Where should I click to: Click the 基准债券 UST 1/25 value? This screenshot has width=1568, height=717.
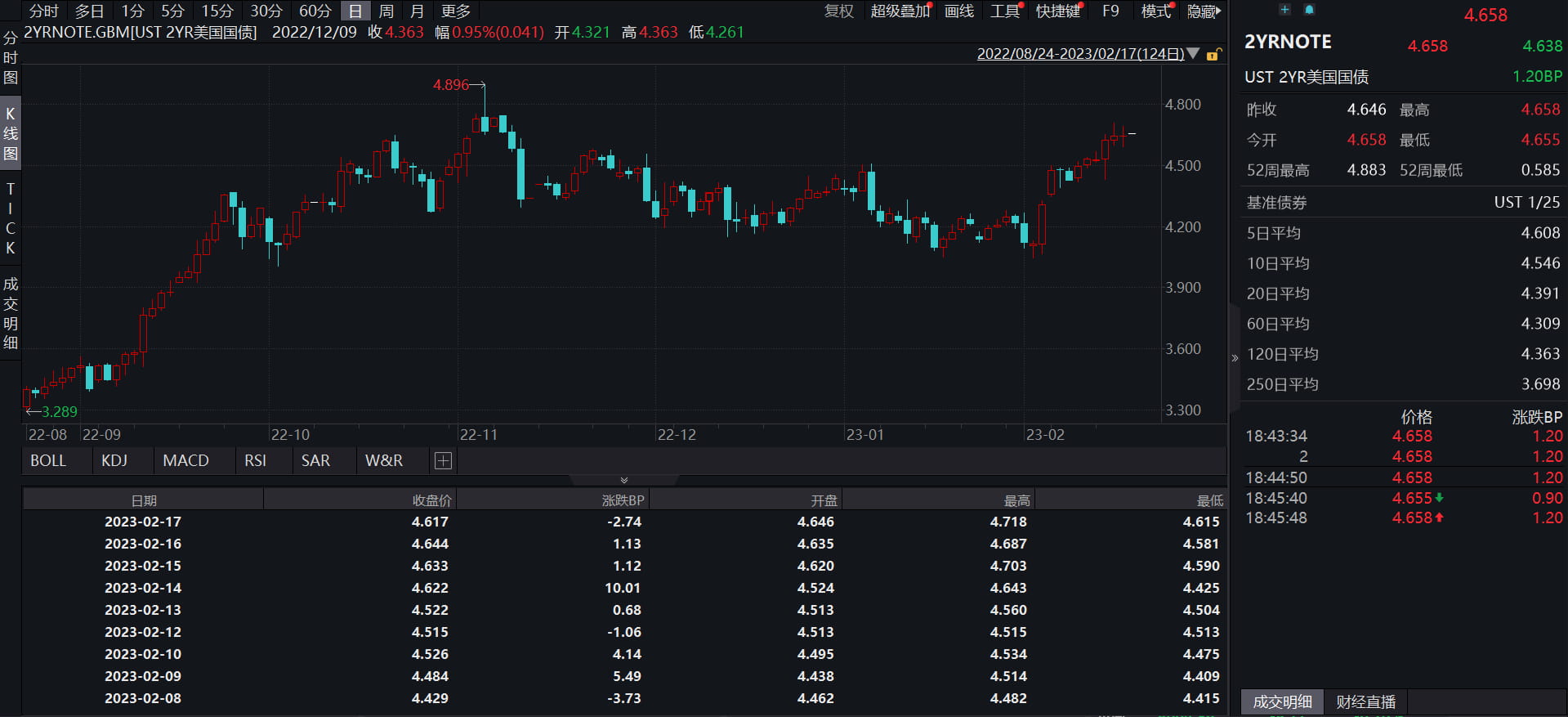point(1526,202)
